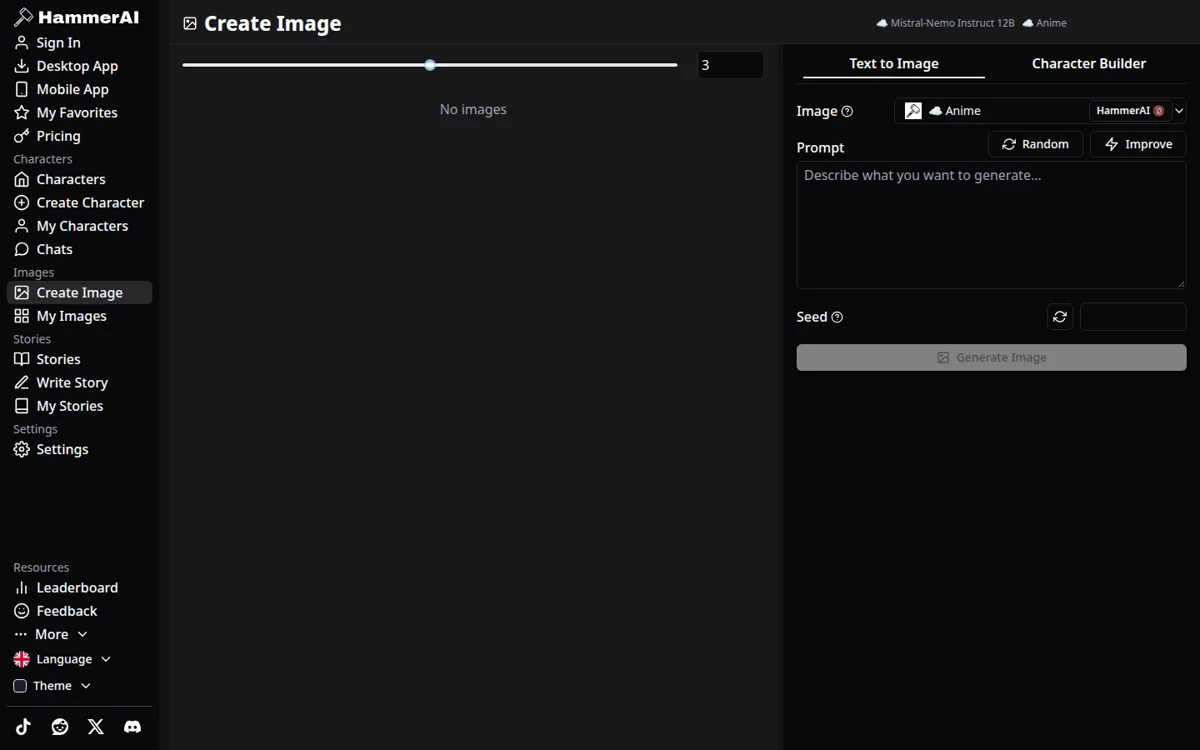Open the Anime image model dropdown
Screen dimensions: 1200x750
(1040, 111)
